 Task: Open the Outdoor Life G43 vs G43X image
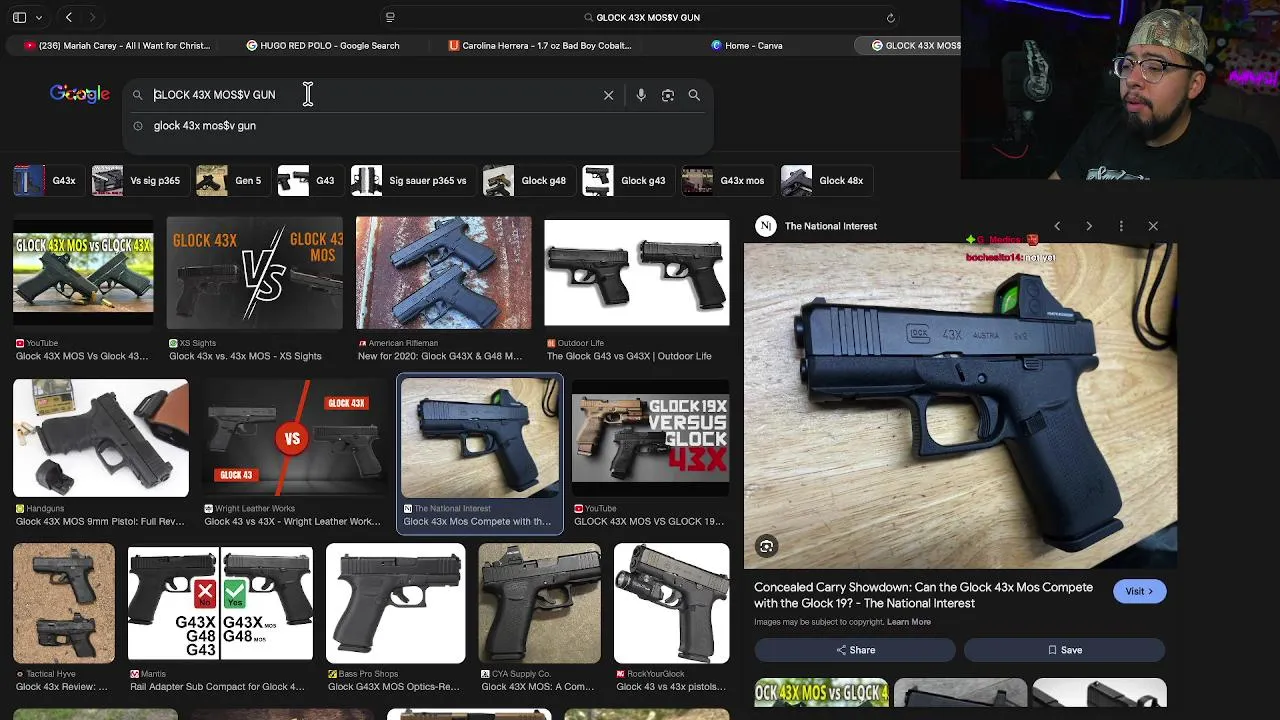pyautogui.click(x=637, y=272)
